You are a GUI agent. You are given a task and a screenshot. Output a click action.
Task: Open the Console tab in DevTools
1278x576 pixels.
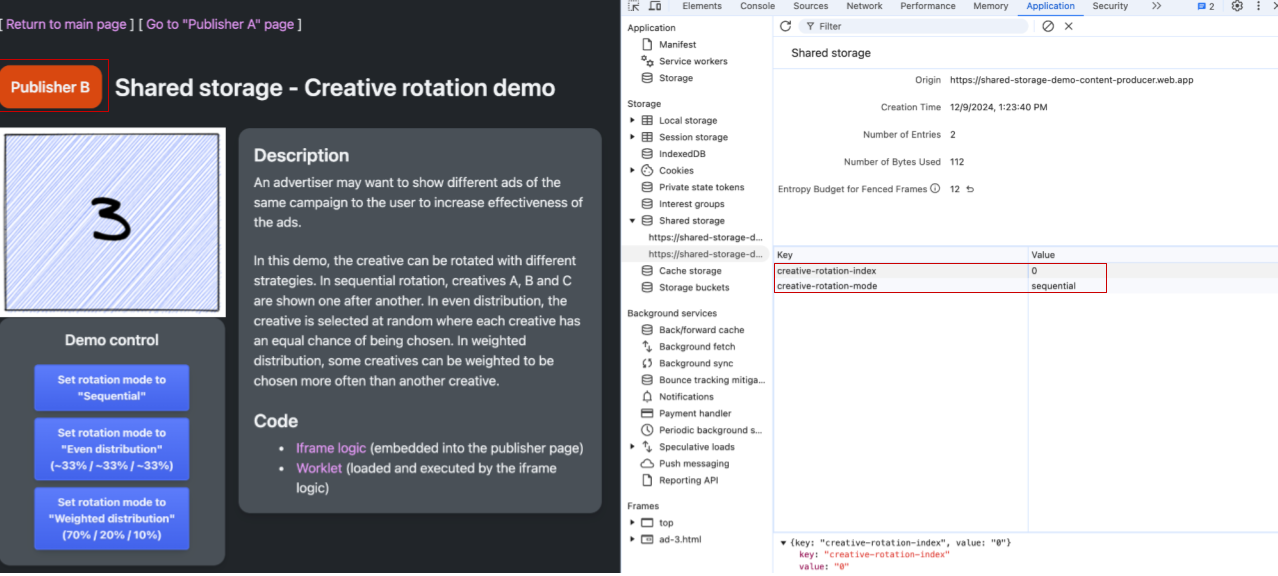tap(757, 6)
